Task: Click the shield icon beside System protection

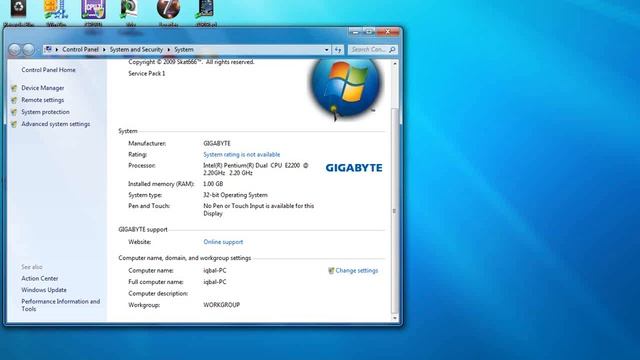Action: 14,112
